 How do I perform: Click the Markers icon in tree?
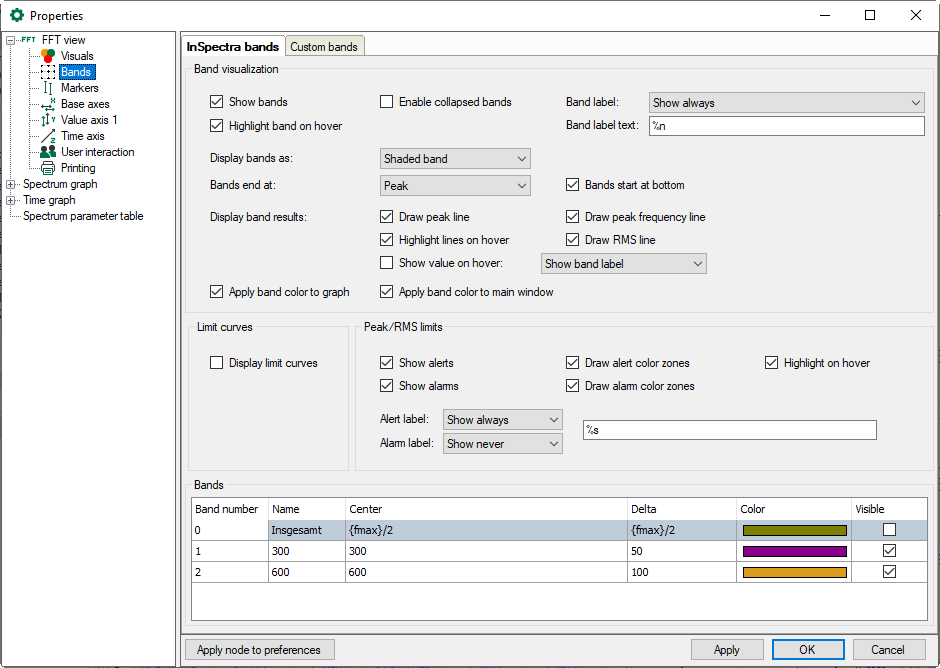tap(48, 88)
